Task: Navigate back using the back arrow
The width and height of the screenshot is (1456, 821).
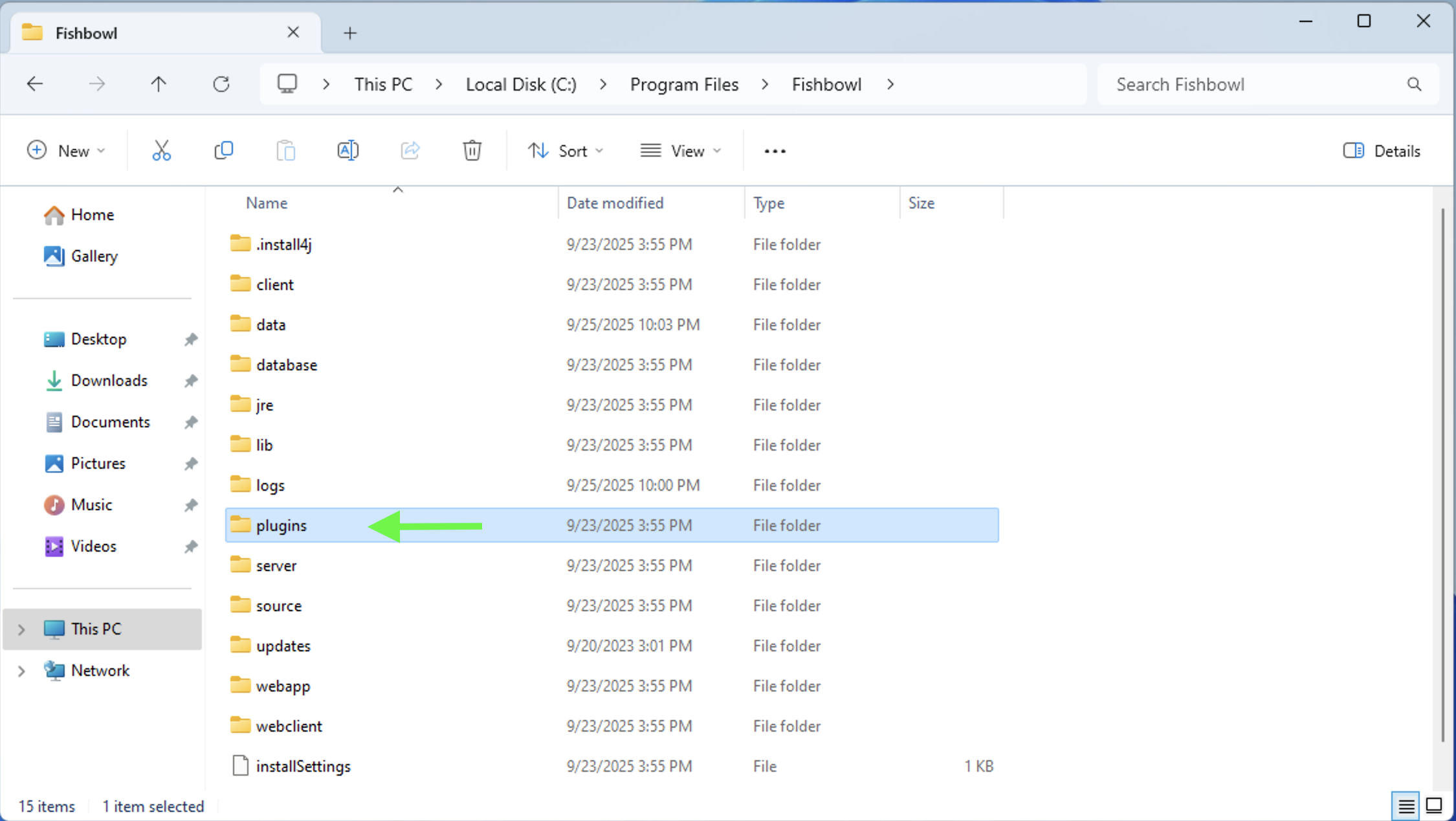Action: click(35, 84)
